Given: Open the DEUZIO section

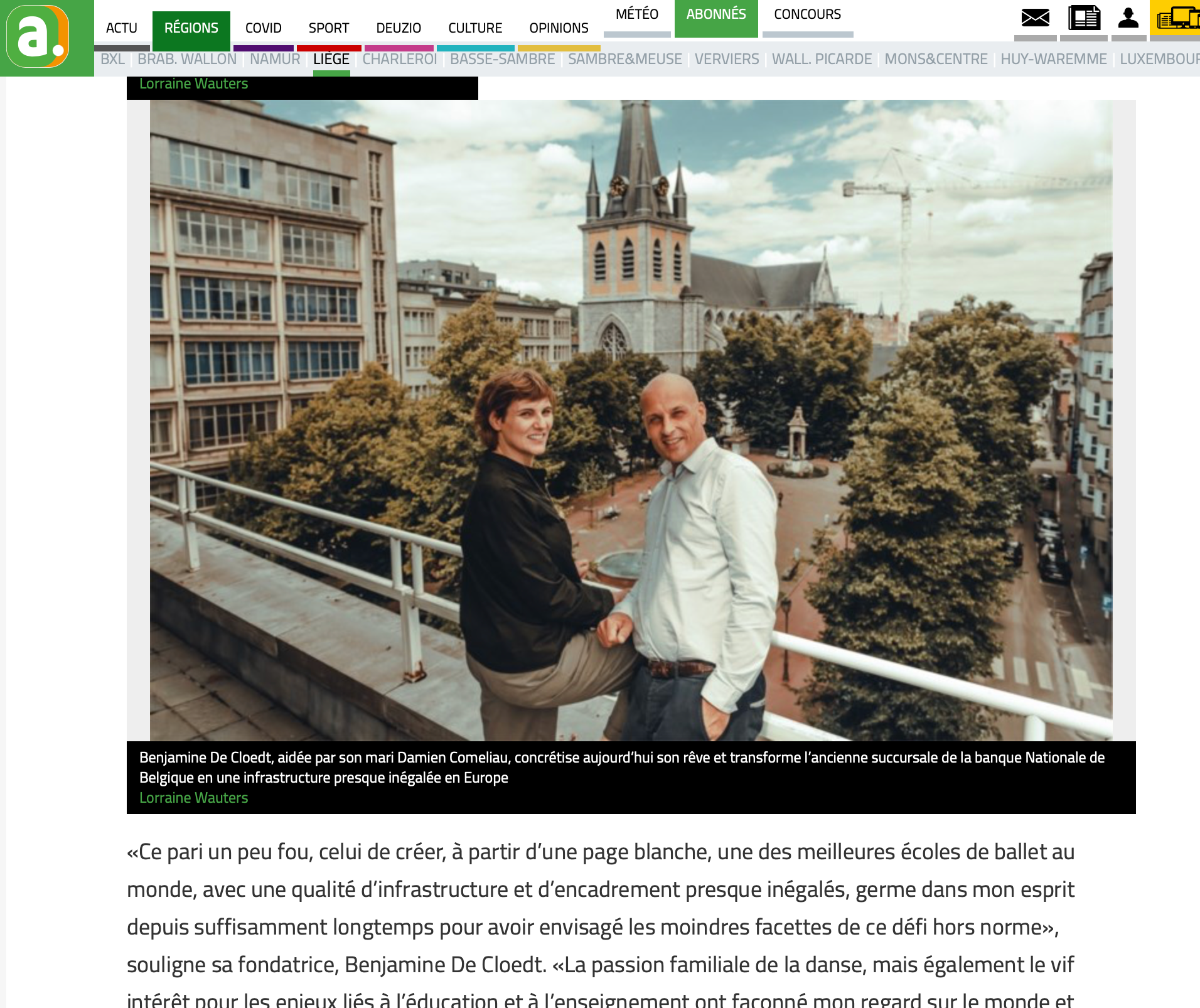Looking at the screenshot, I should (399, 28).
